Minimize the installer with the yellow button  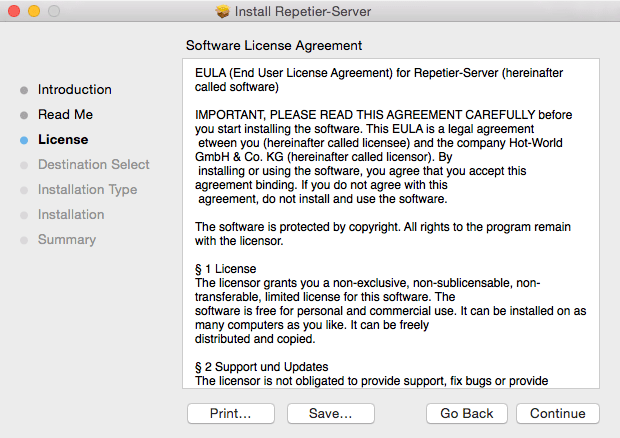tap(34, 12)
